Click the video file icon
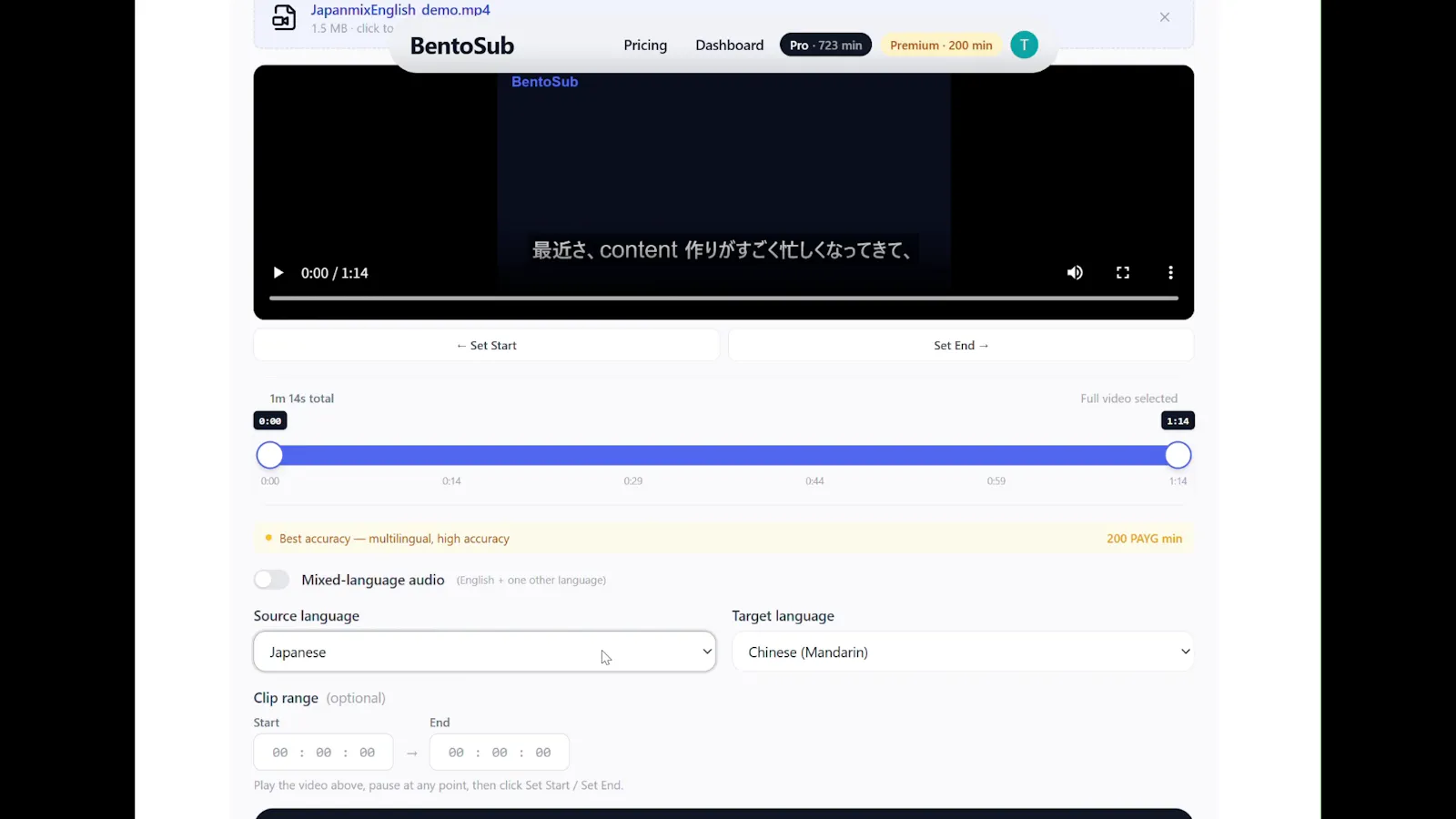 (x=284, y=17)
